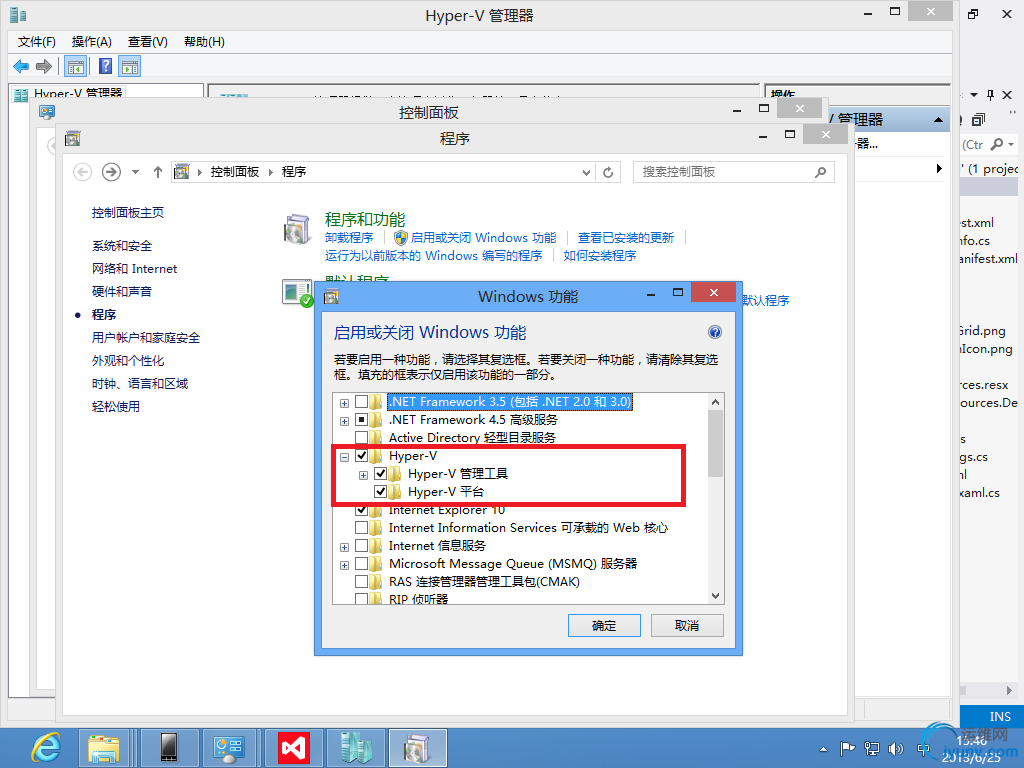Go to 控制面板主页 in sidebar
The image size is (1024, 768).
pyautogui.click(x=128, y=212)
